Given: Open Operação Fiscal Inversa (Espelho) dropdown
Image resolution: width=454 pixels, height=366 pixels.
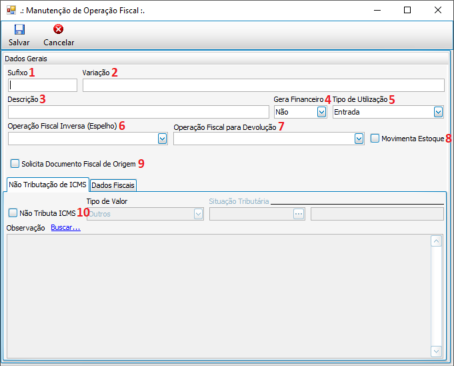Looking at the screenshot, I should tap(162, 138).
